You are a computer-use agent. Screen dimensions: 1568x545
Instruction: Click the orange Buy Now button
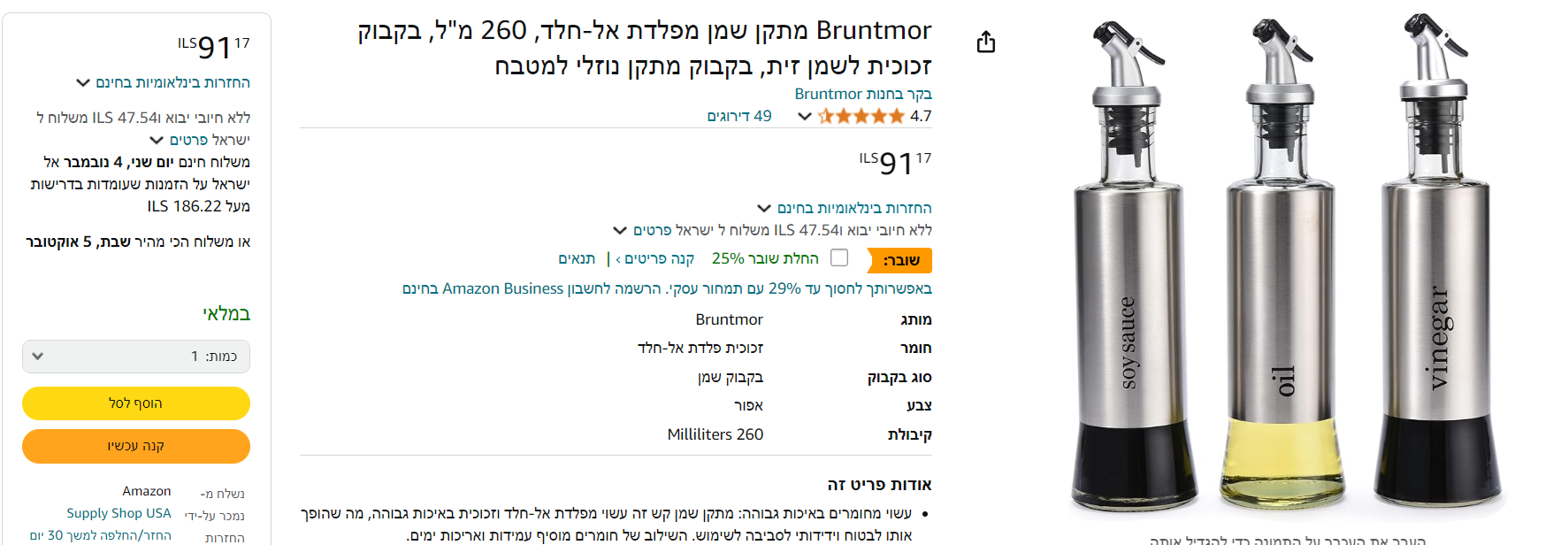click(136, 446)
